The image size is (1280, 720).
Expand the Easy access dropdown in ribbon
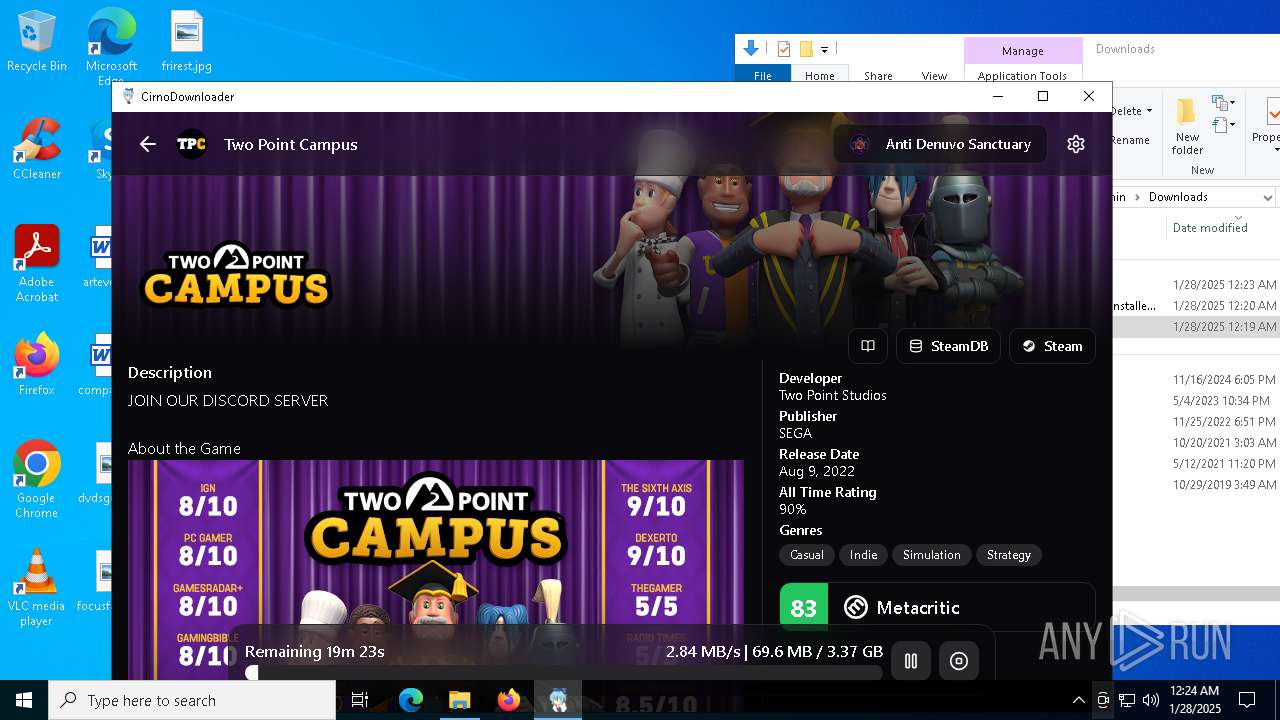[x=1224, y=126]
